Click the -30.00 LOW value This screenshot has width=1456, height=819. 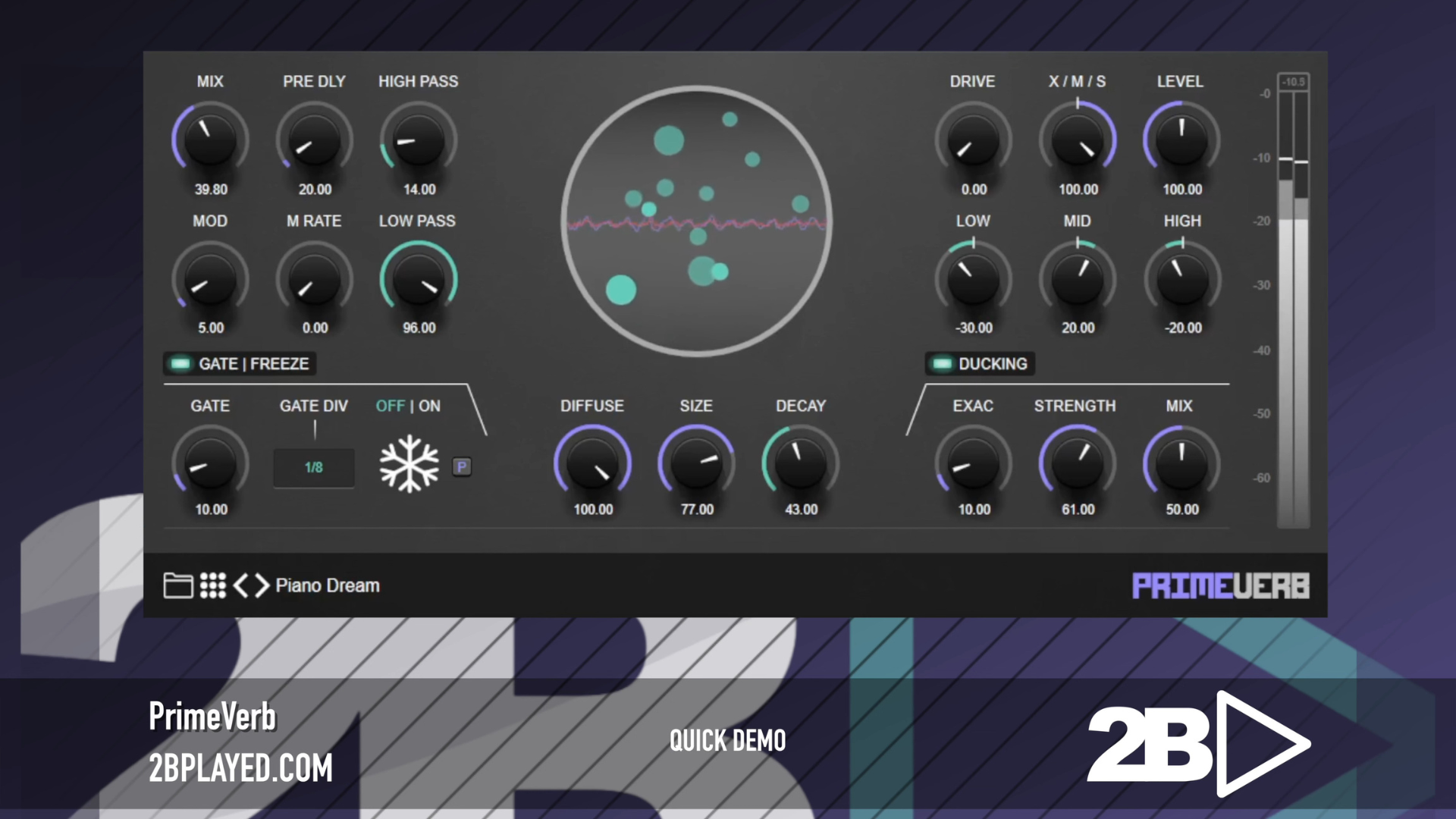tap(974, 328)
